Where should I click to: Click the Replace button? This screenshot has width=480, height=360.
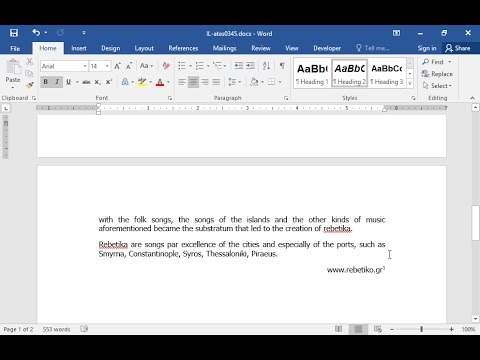pos(437,74)
